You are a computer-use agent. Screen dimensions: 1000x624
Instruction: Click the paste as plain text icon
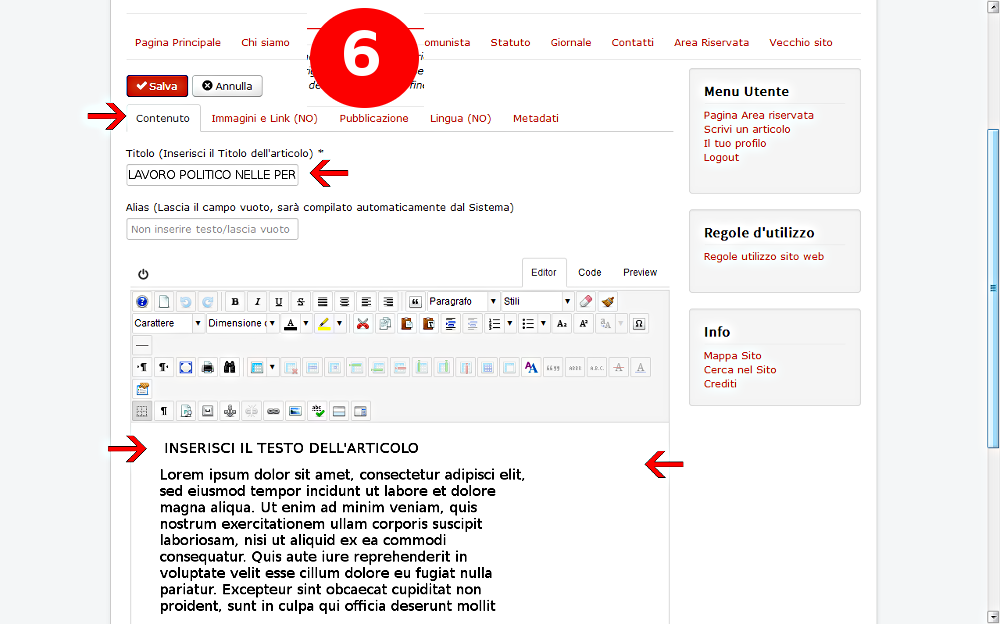click(429, 323)
